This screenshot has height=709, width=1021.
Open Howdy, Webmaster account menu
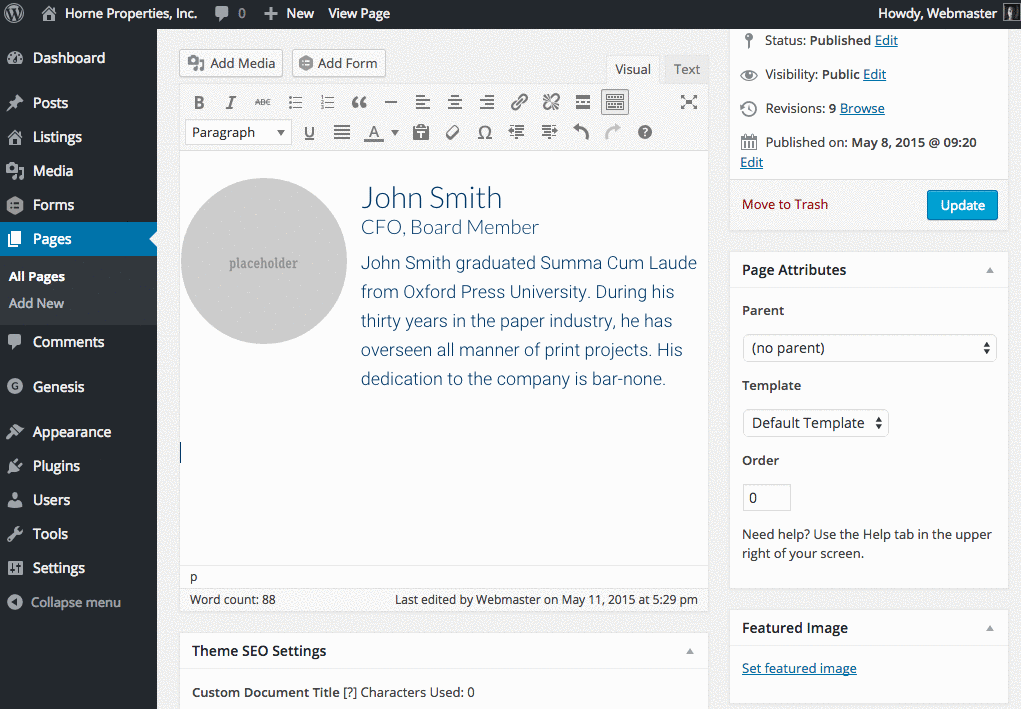948,13
